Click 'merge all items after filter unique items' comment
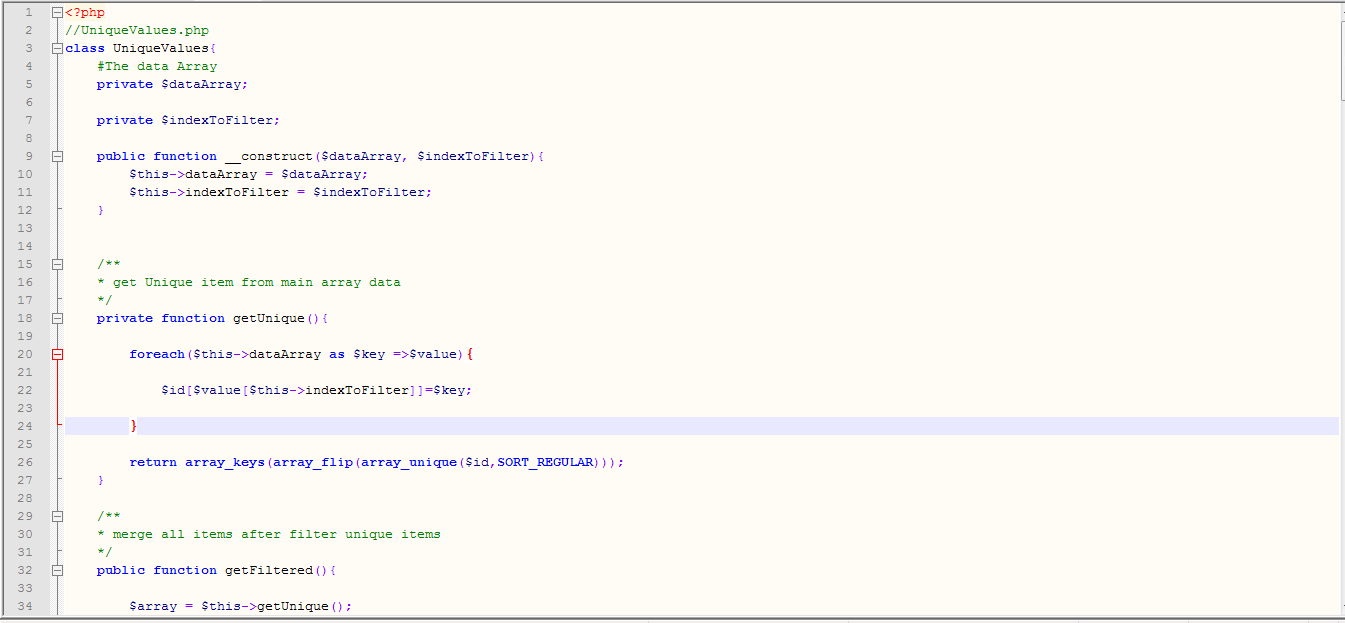1345x623 pixels. [277, 534]
